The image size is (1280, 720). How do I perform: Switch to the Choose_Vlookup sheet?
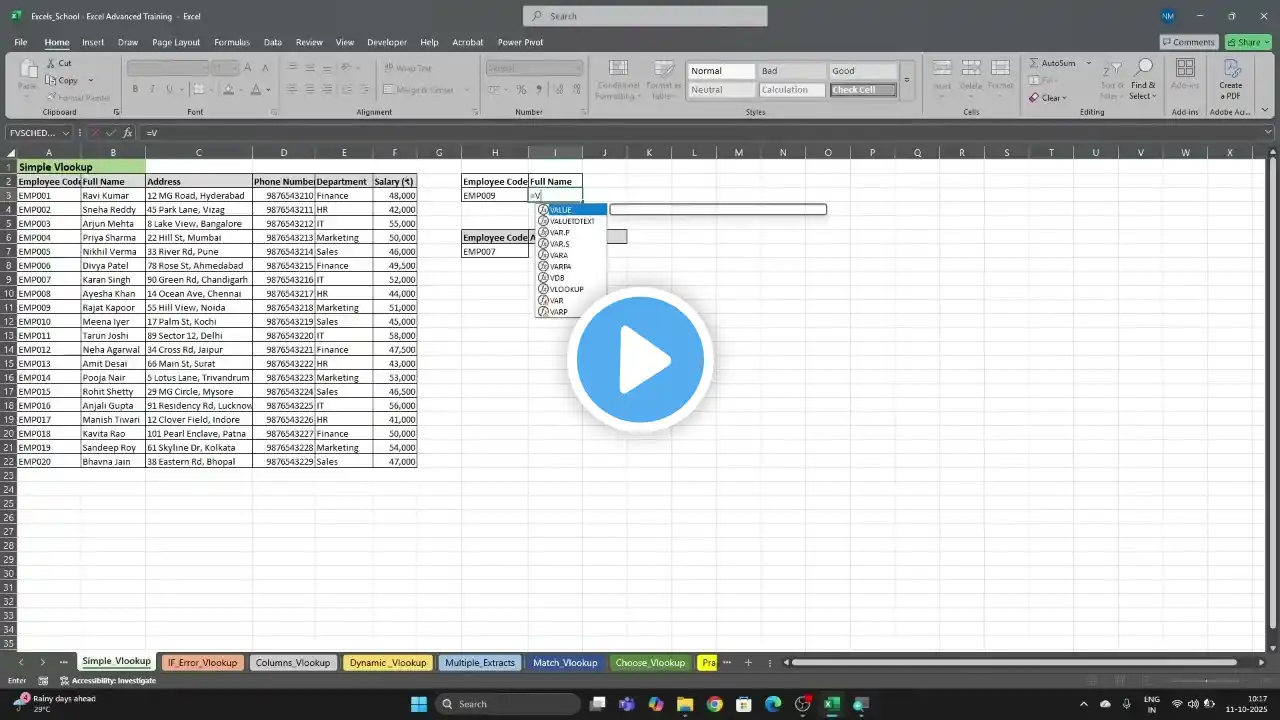point(651,662)
